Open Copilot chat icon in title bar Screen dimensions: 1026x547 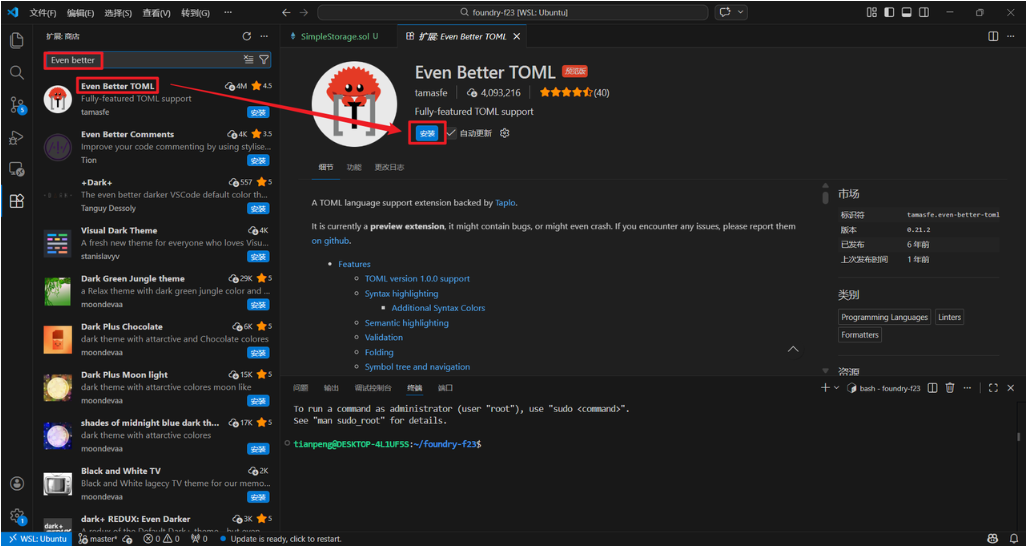tap(725, 12)
